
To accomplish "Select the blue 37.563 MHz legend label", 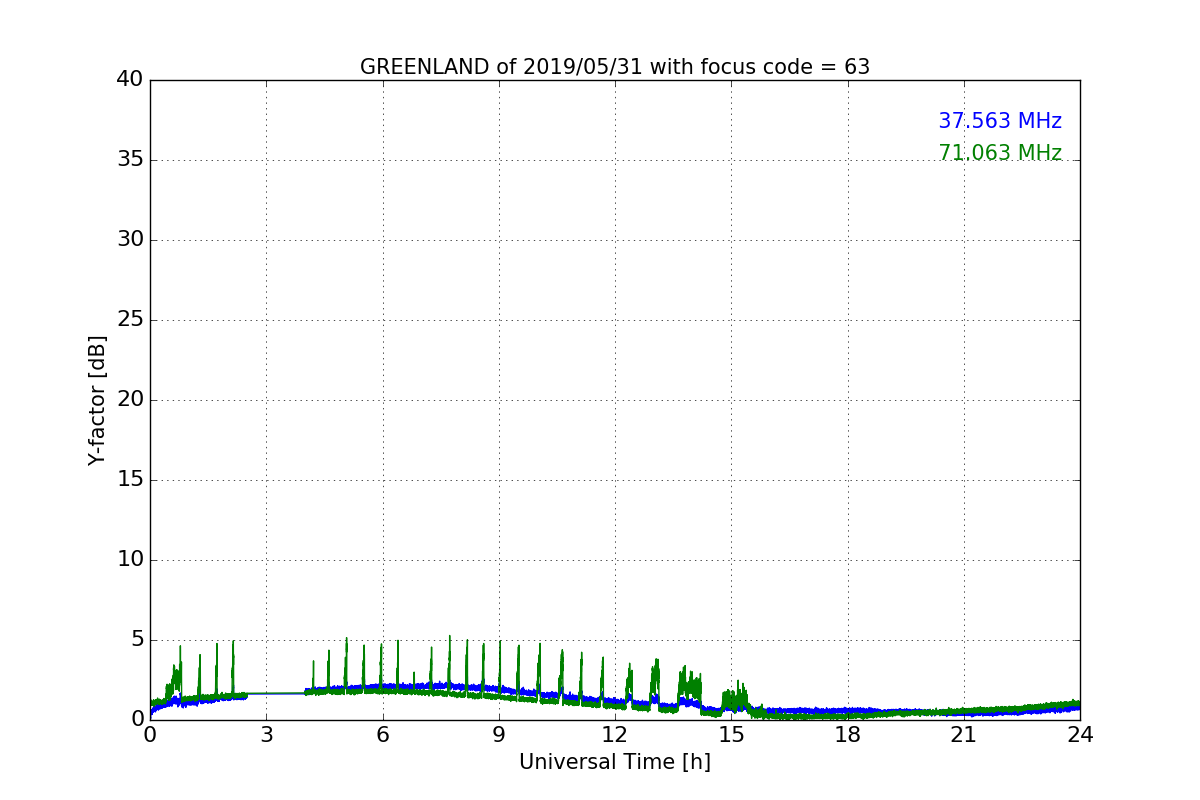I will (1000, 121).
